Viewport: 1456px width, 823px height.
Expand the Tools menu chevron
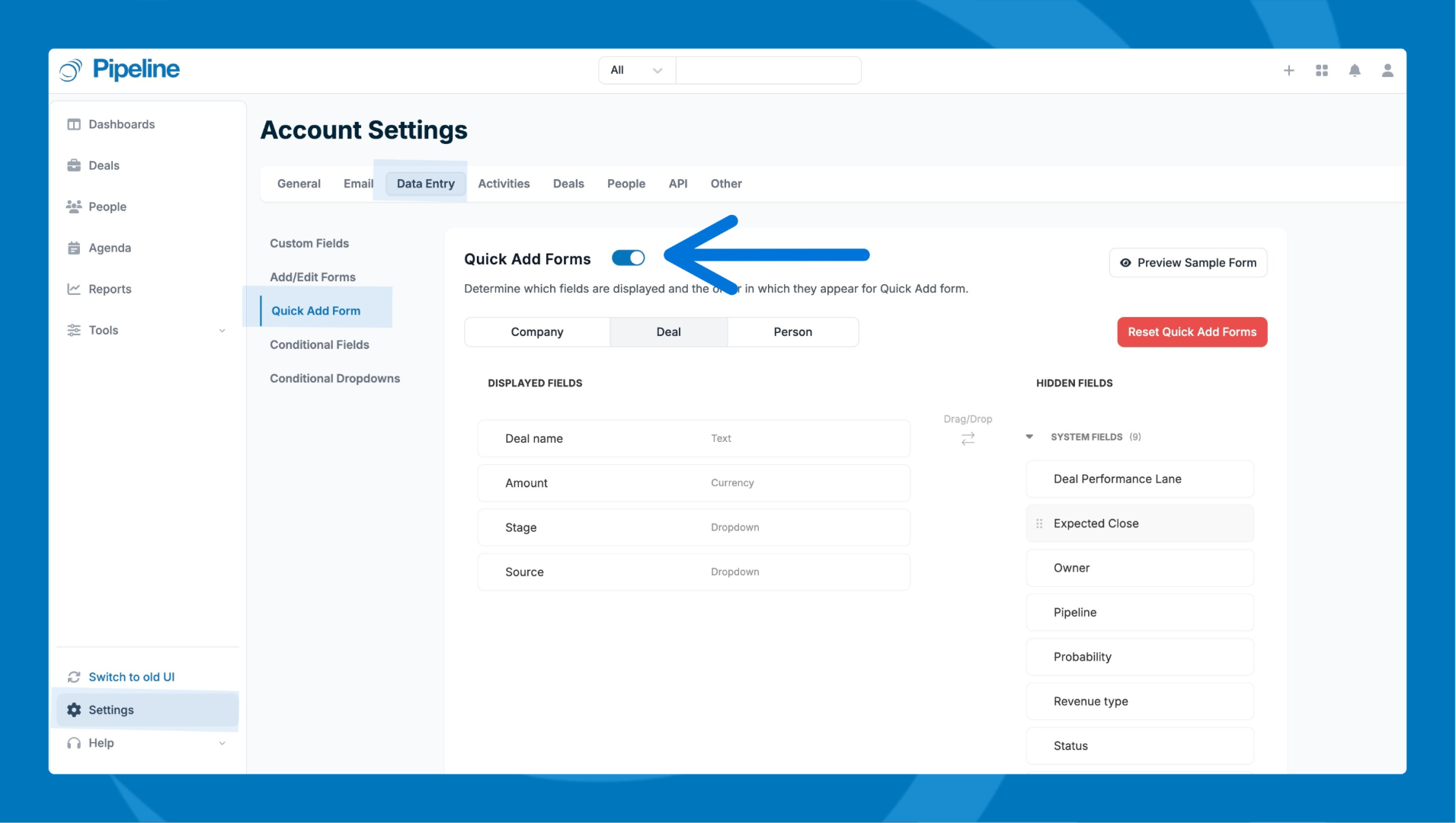tap(222, 331)
